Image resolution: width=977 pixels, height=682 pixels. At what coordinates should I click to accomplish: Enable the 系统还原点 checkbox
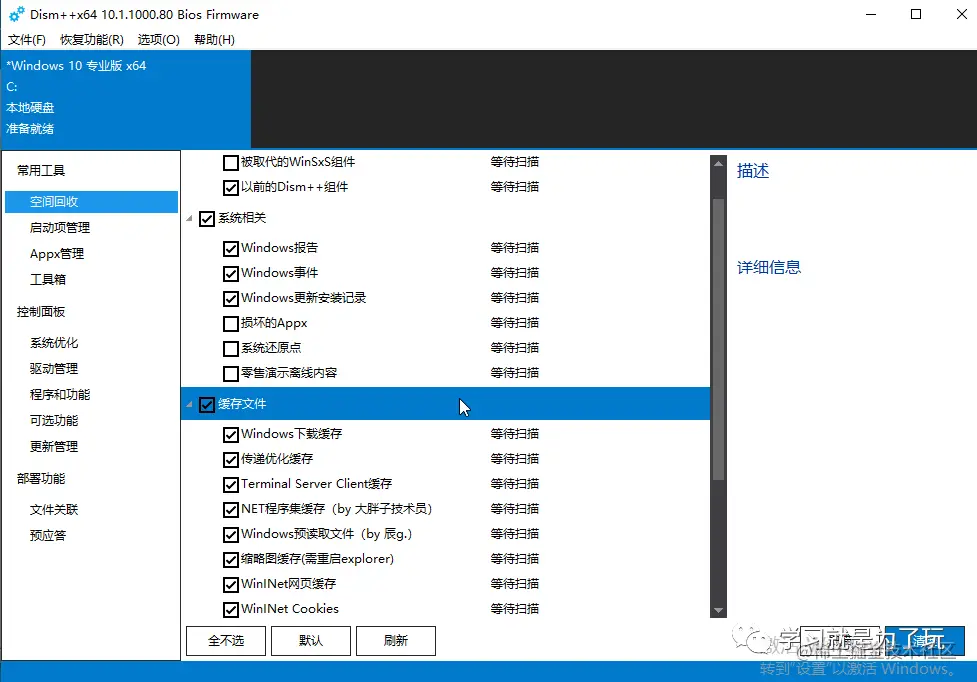(229, 347)
